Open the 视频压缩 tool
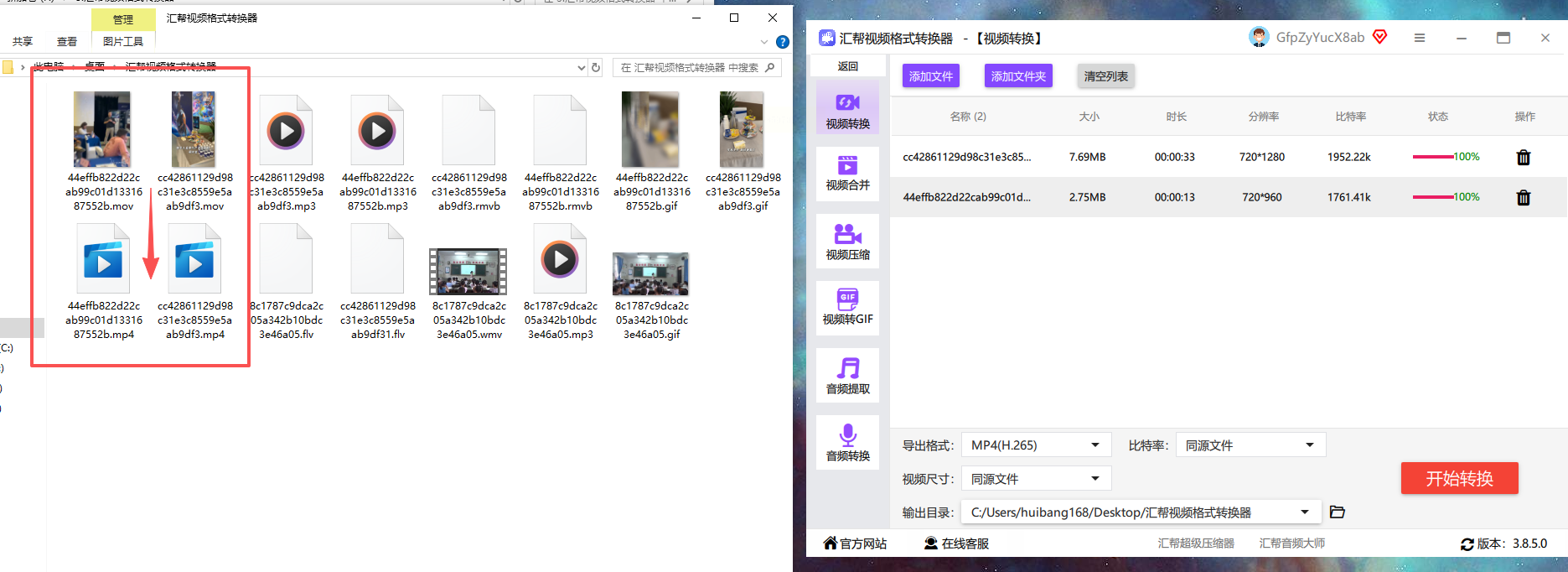Screen dimensions: 1568x572 click(847, 241)
